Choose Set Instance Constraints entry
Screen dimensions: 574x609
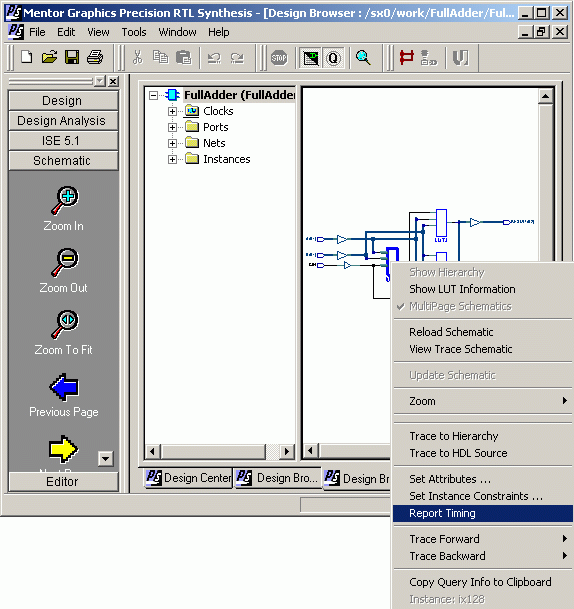pos(483,496)
